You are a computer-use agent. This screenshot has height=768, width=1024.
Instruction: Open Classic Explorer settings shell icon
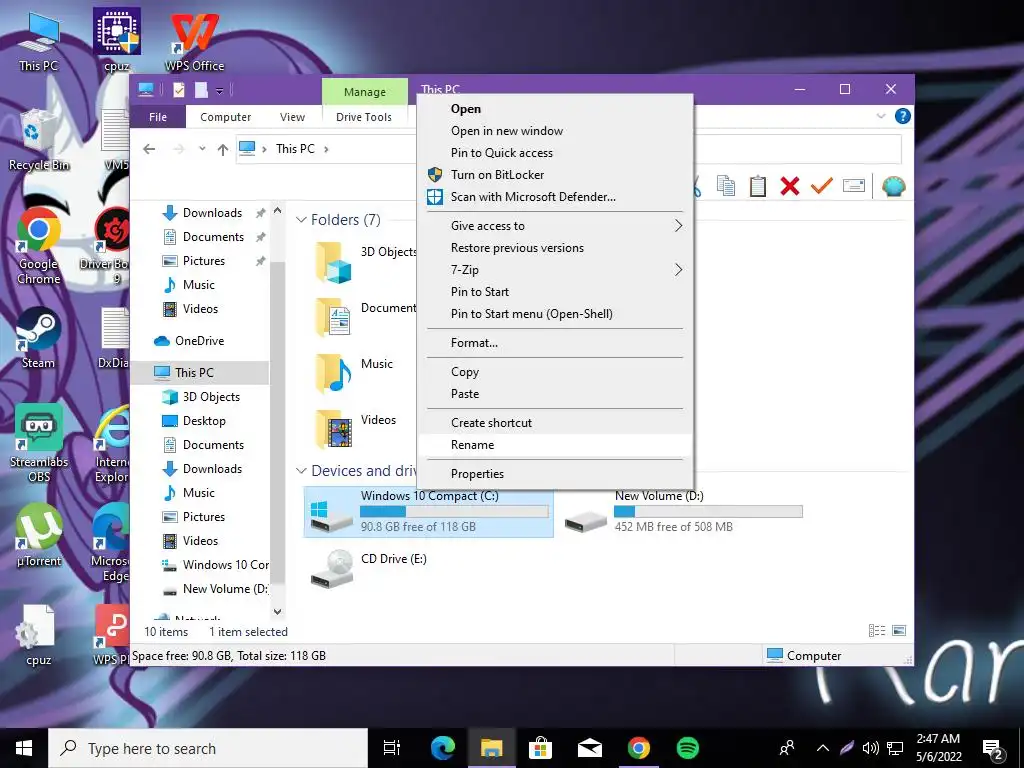(x=893, y=186)
